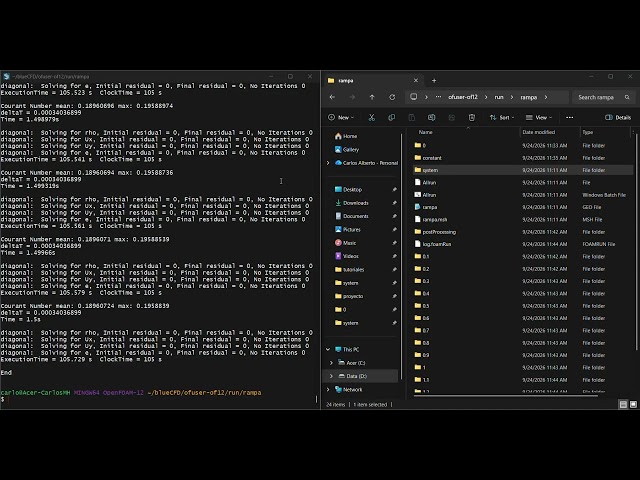Go up one folder level
Screen dimensions: 640x480
click(x=372, y=97)
